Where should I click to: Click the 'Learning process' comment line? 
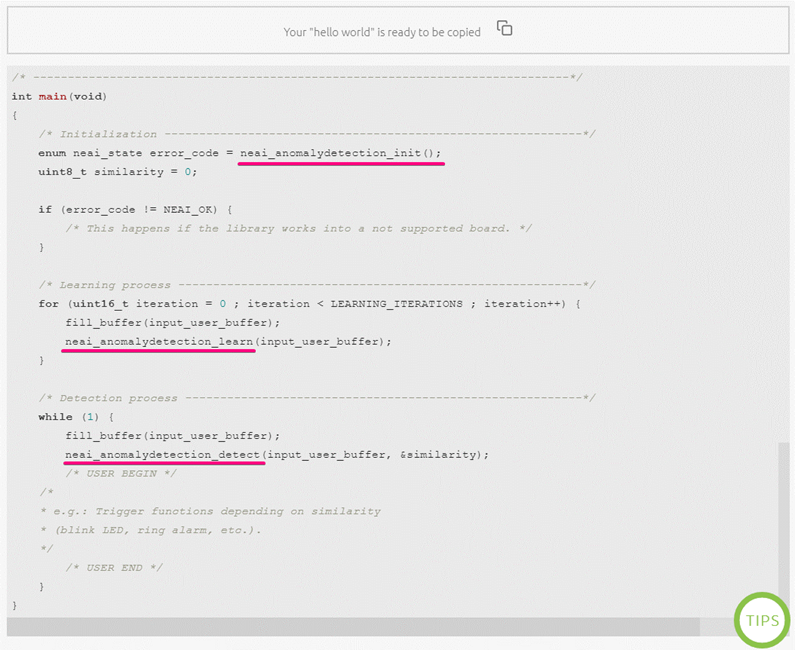(317, 285)
